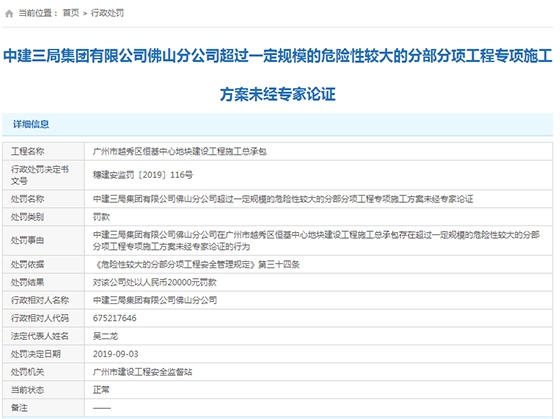Select the 对该公司处以人民币20000元罚款 value

pos(155,282)
